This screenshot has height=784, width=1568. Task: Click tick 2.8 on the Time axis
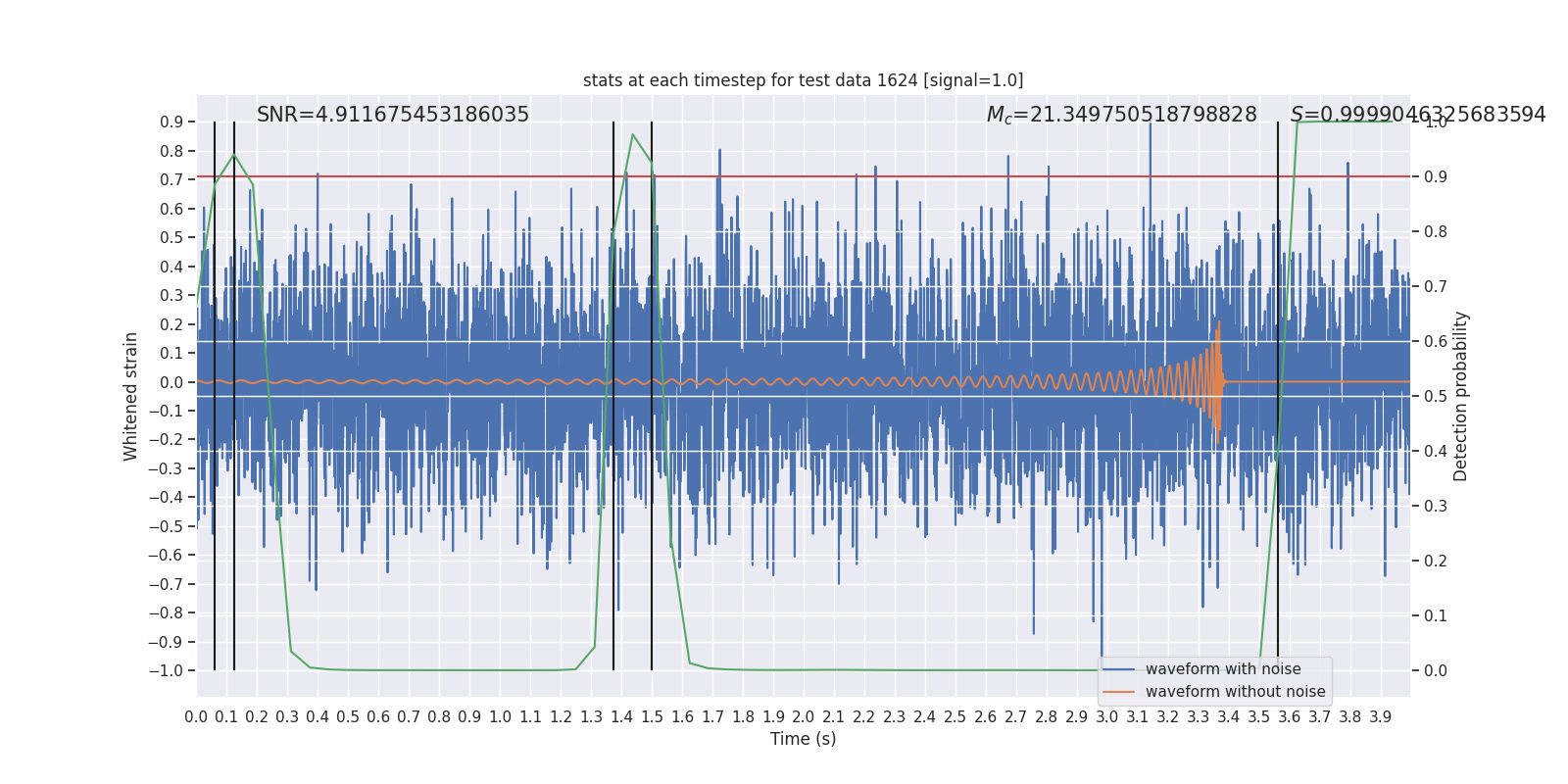tap(1047, 717)
